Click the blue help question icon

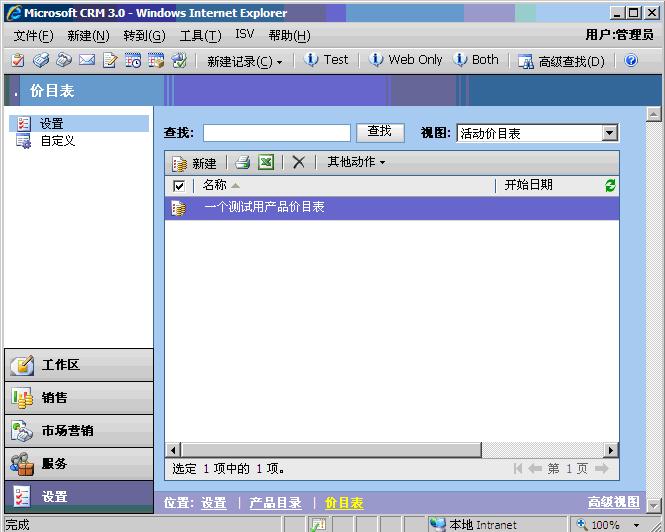pos(631,60)
